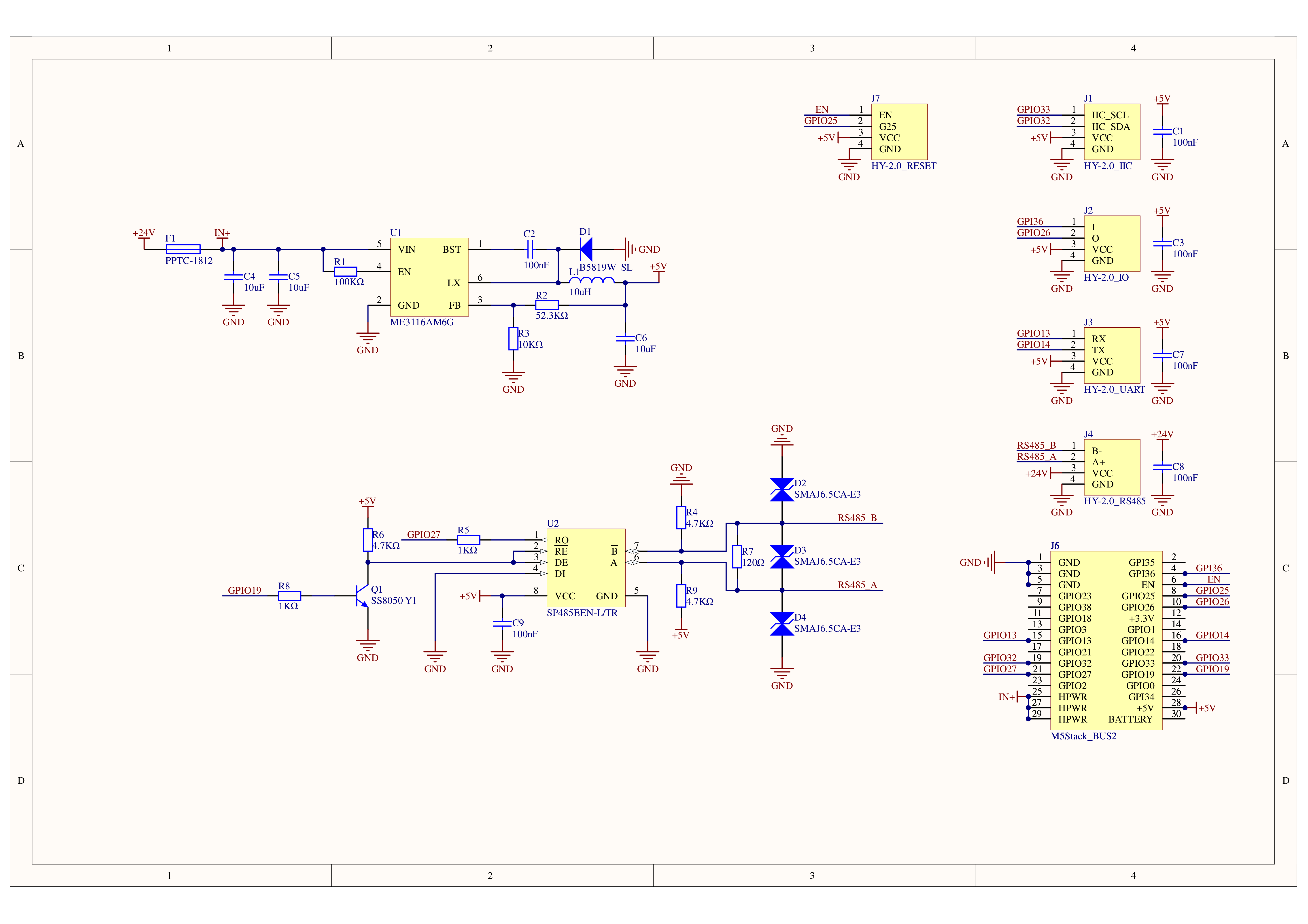1308x924 pixels.
Task: Click capacitor C9 100nF symbol
Action: click(x=502, y=623)
